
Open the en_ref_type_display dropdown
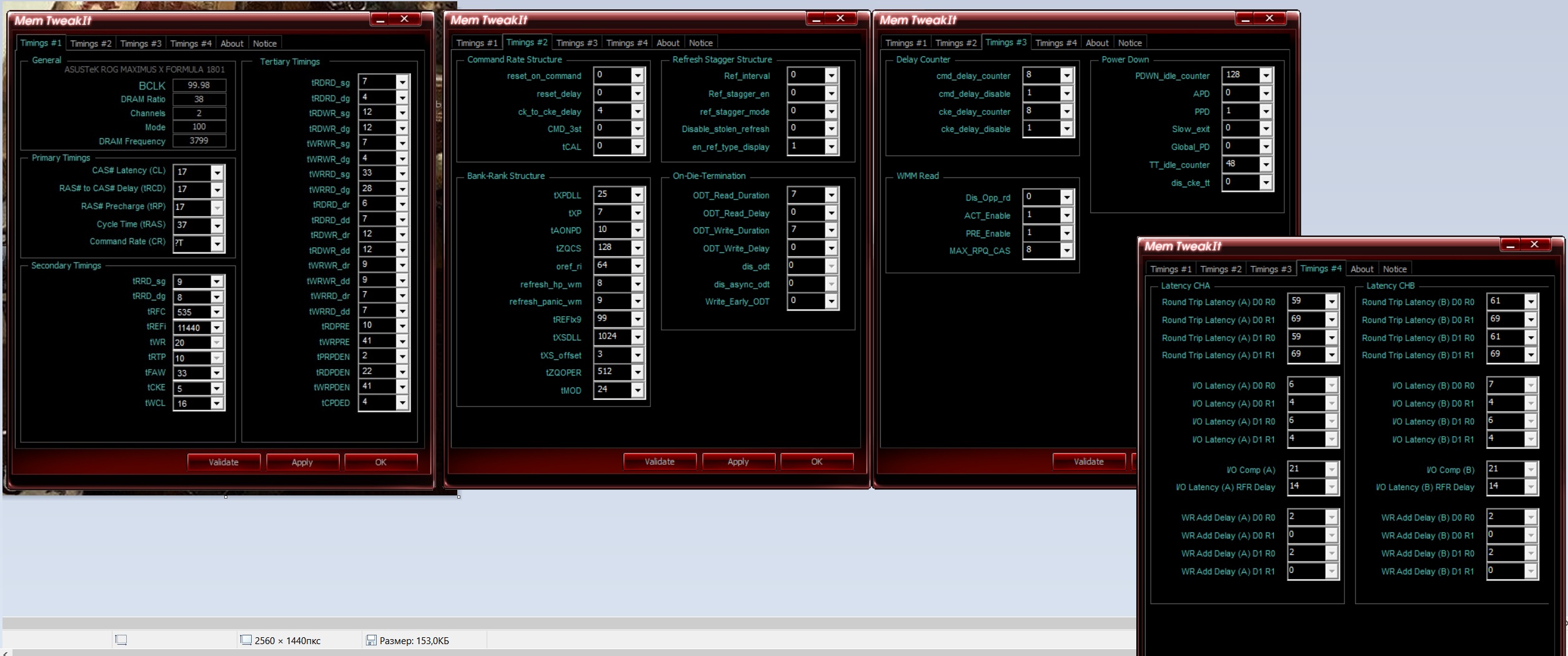click(x=831, y=147)
